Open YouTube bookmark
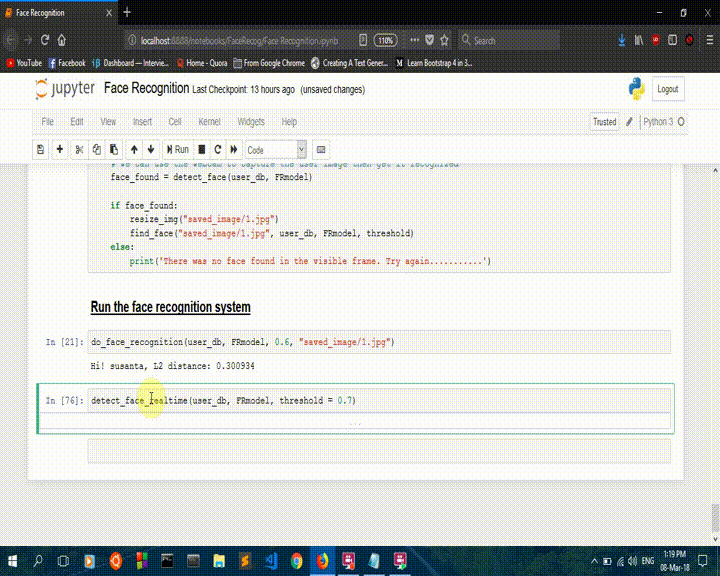 (x=24, y=63)
